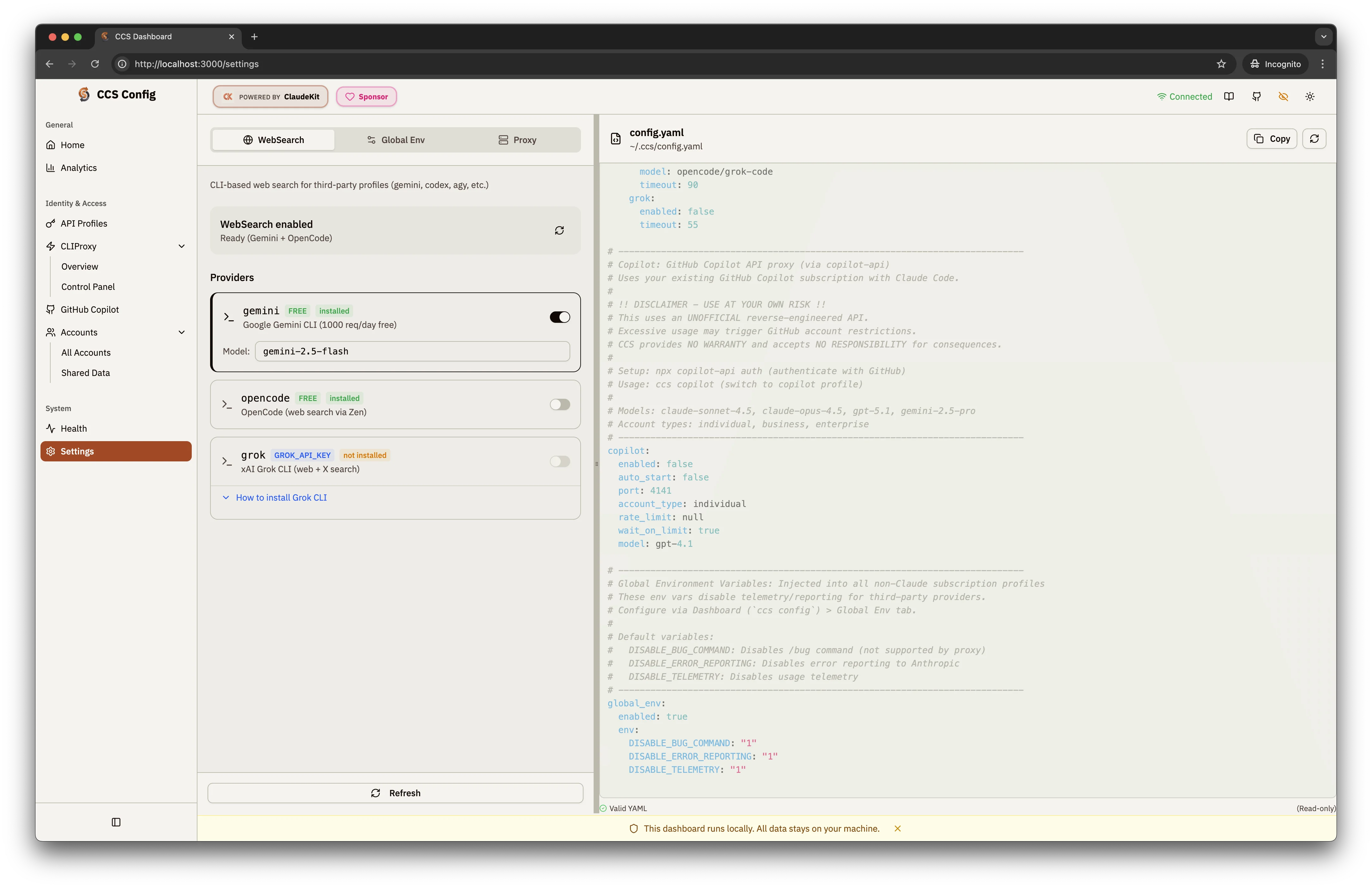The image size is (1372, 888).
Task: Expand How to install Grok CLI
Action: (x=281, y=497)
